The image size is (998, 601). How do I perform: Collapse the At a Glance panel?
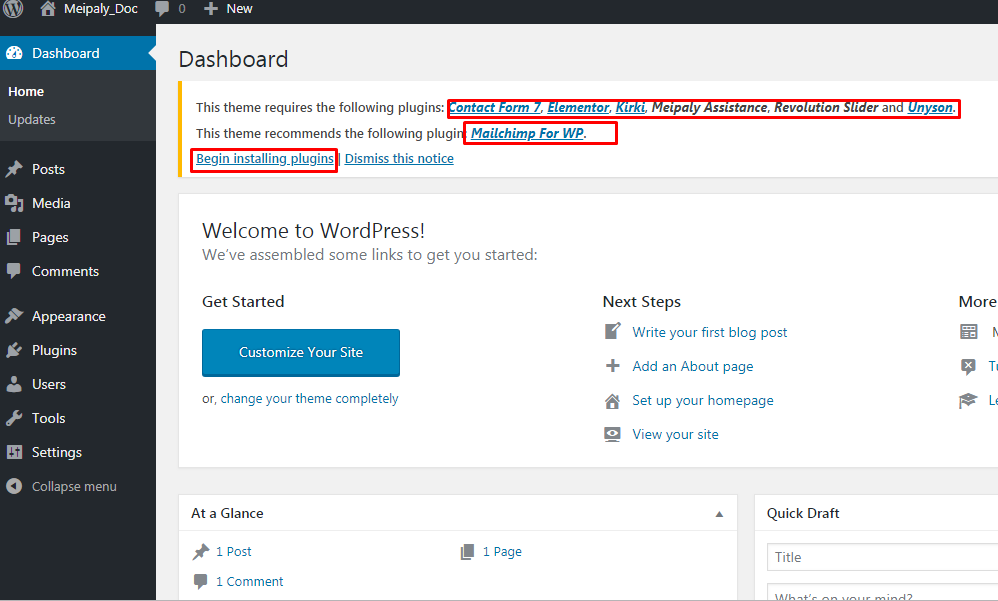click(x=719, y=514)
